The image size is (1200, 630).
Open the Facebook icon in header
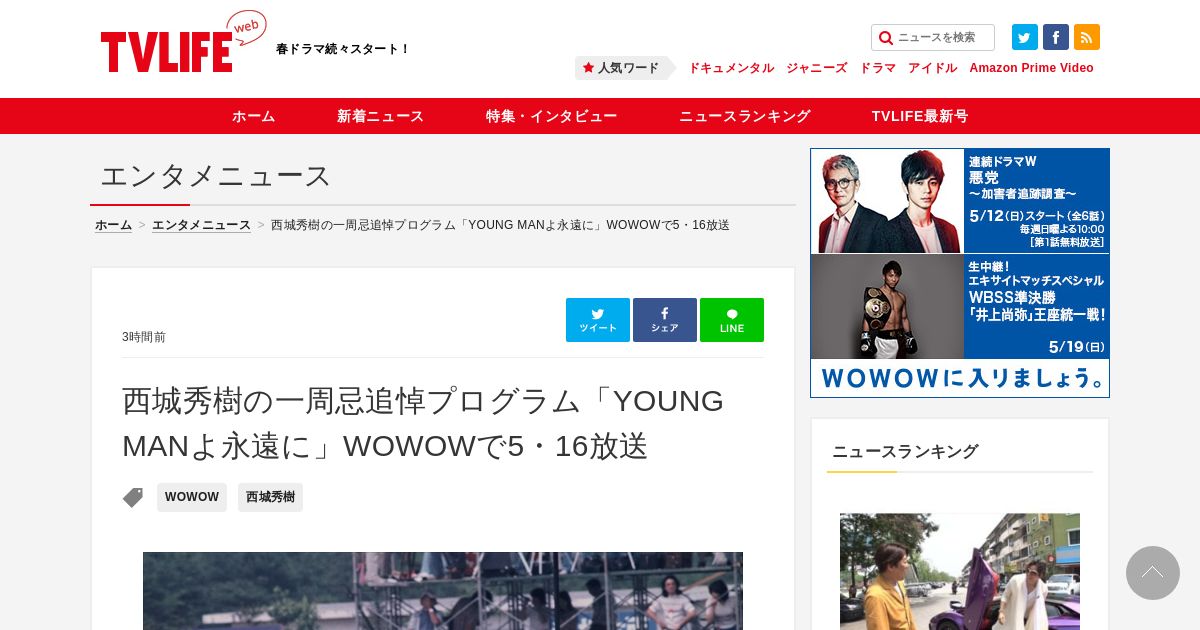[1056, 37]
